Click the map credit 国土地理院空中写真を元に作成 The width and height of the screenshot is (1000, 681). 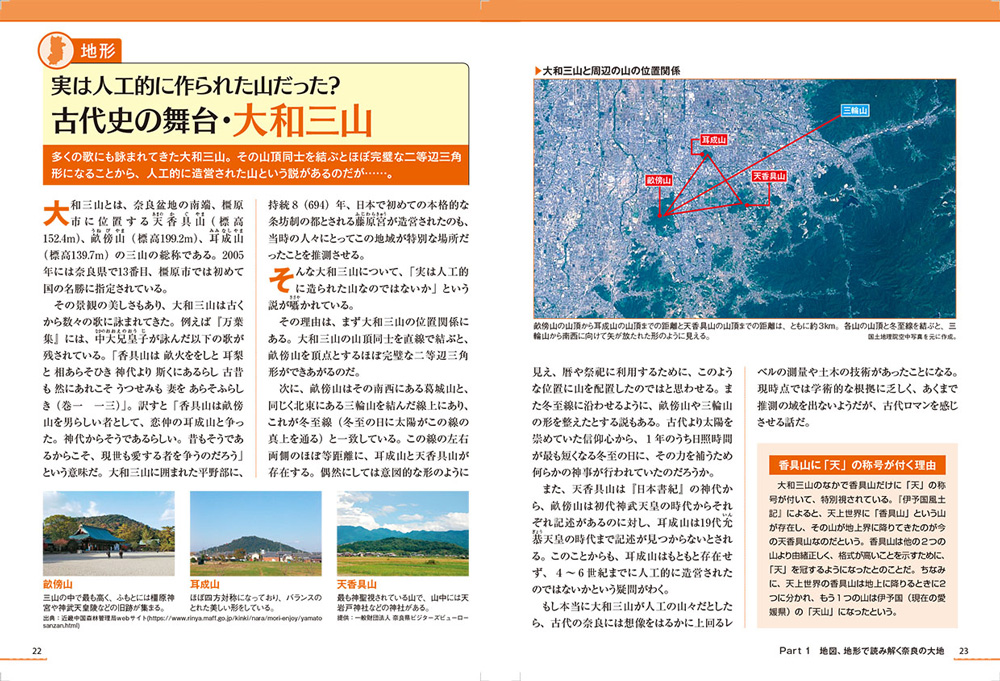click(913, 337)
